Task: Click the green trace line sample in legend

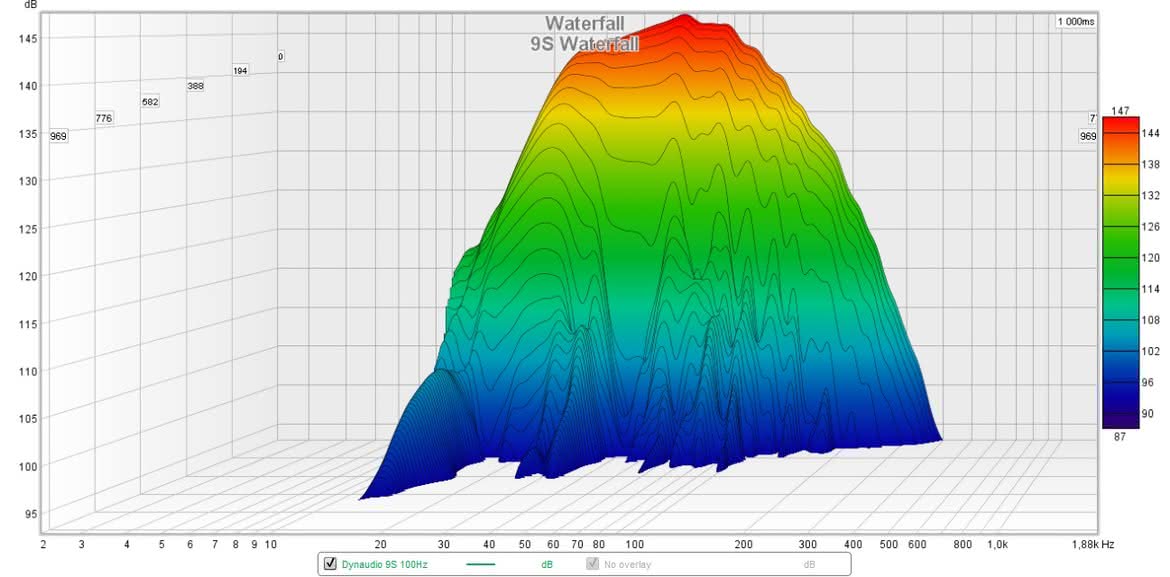Action: [x=481, y=565]
